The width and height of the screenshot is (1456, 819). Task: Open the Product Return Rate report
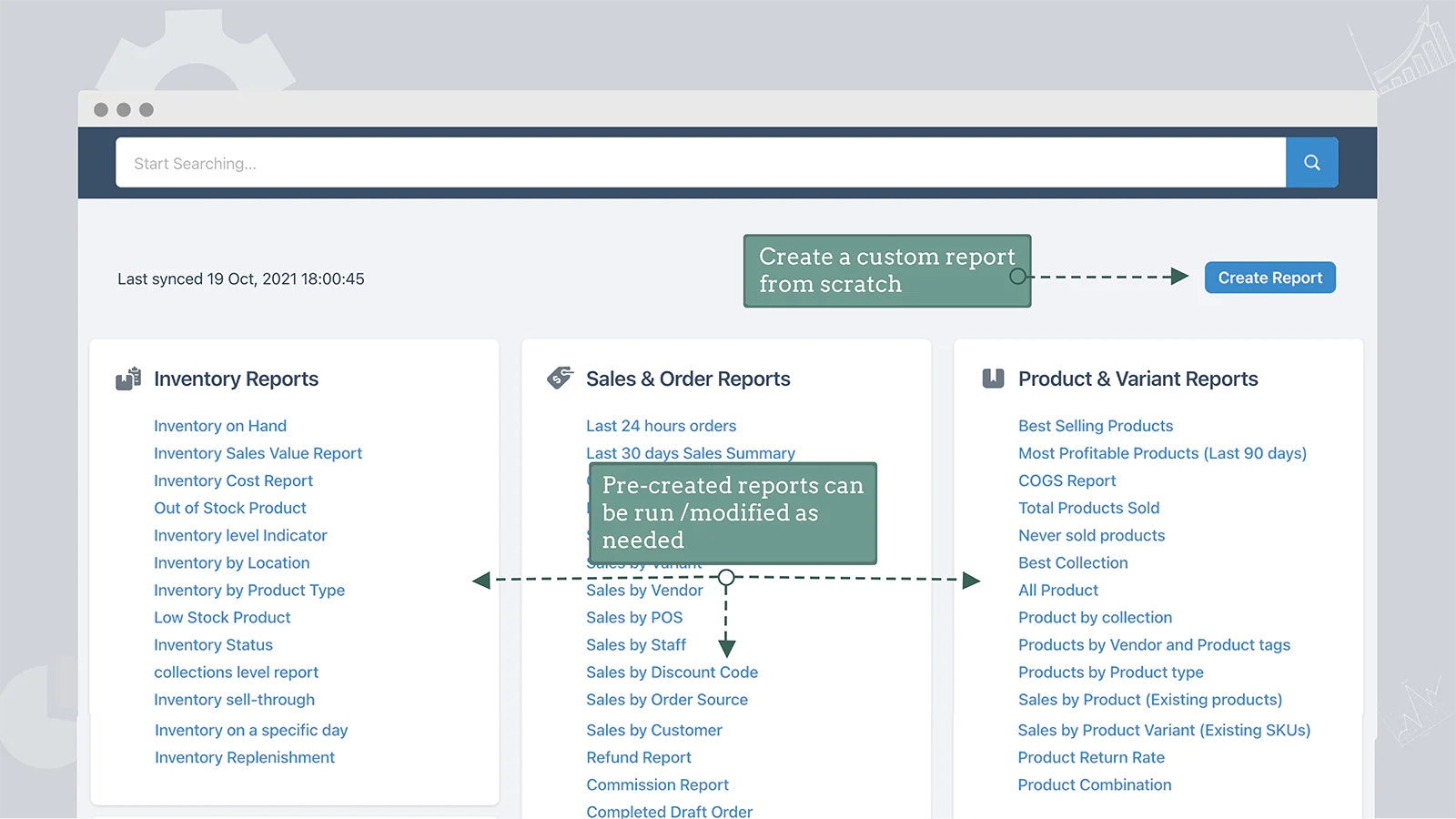(x=1090, y=757)
